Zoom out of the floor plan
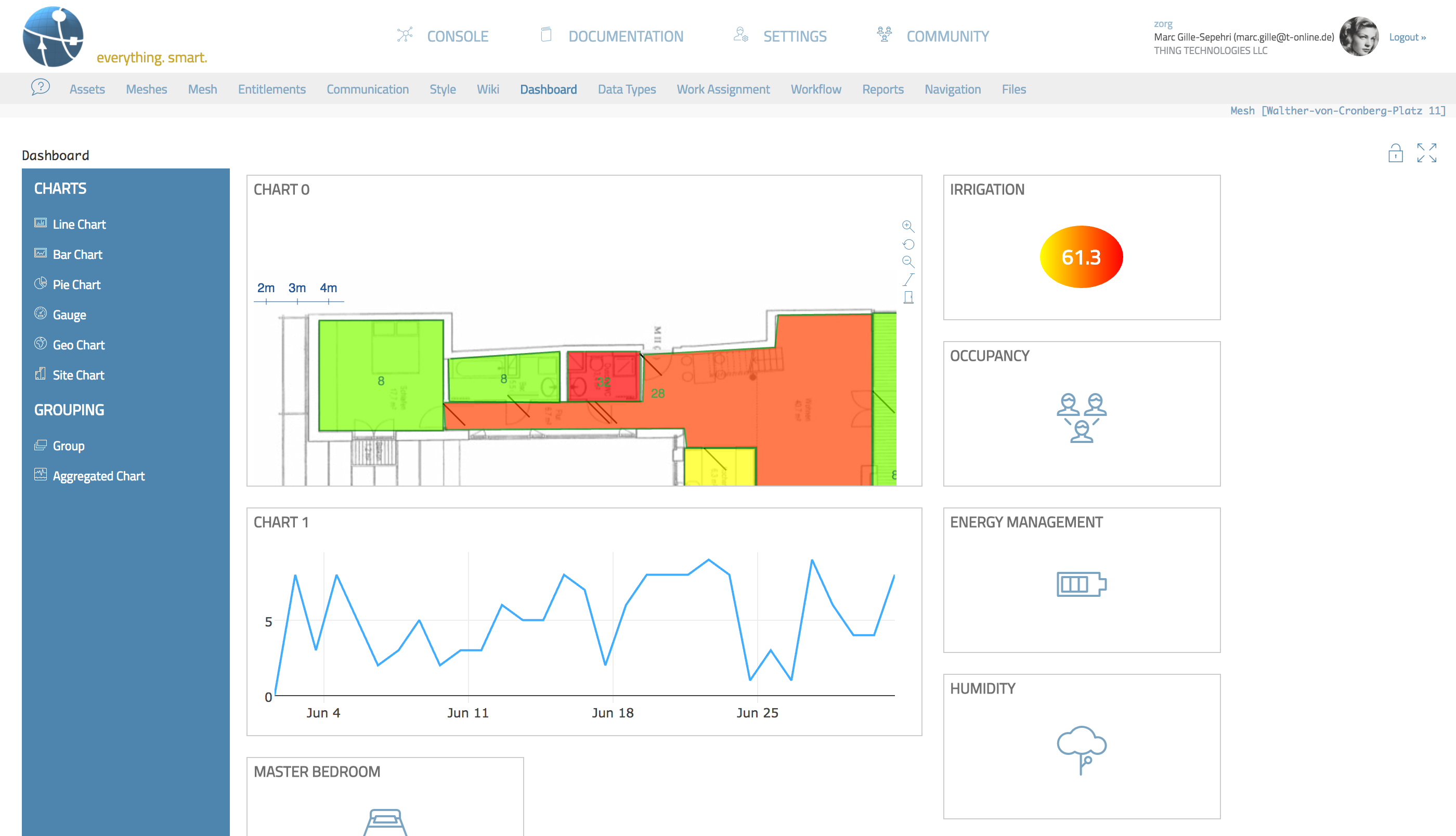This screenshot has width=1456, height=836. (x=908, y=262)
